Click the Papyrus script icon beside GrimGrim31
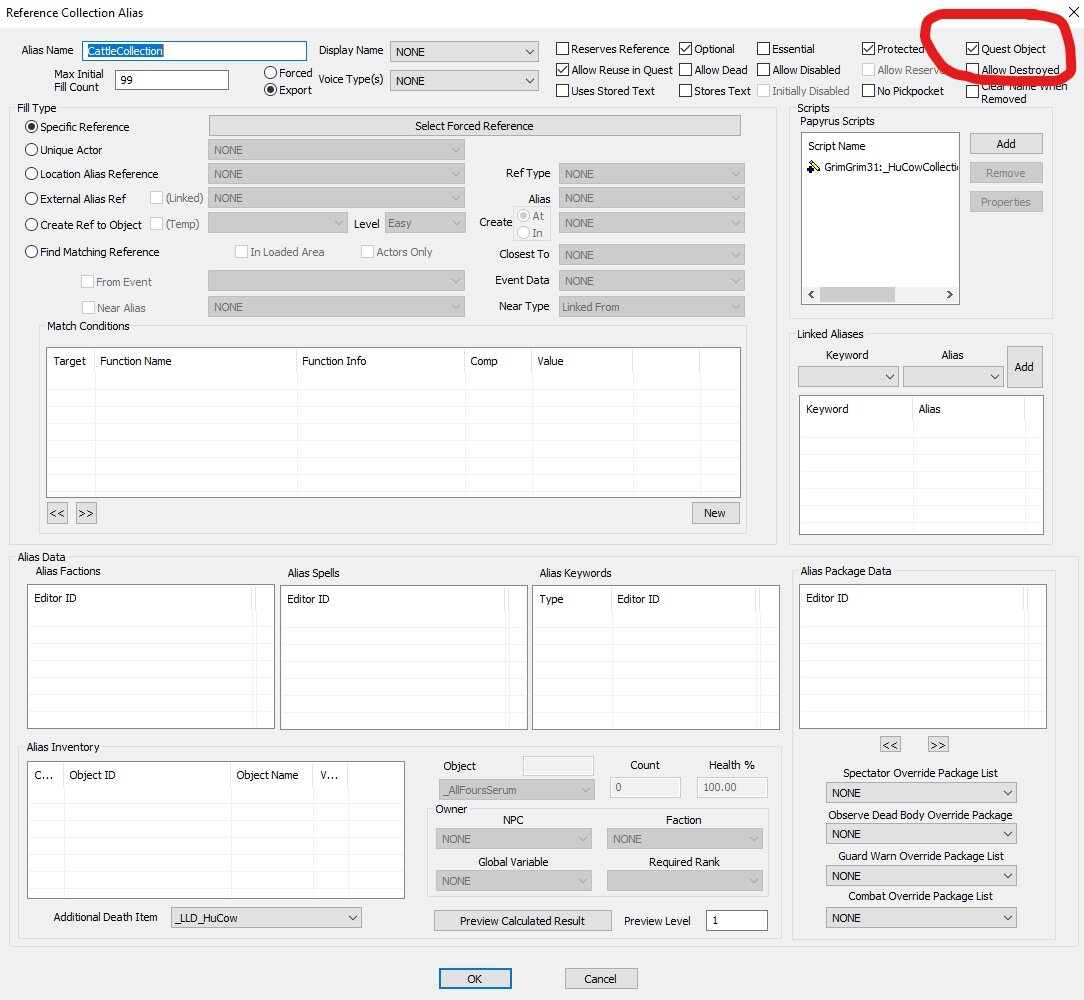 coord(814,167)
